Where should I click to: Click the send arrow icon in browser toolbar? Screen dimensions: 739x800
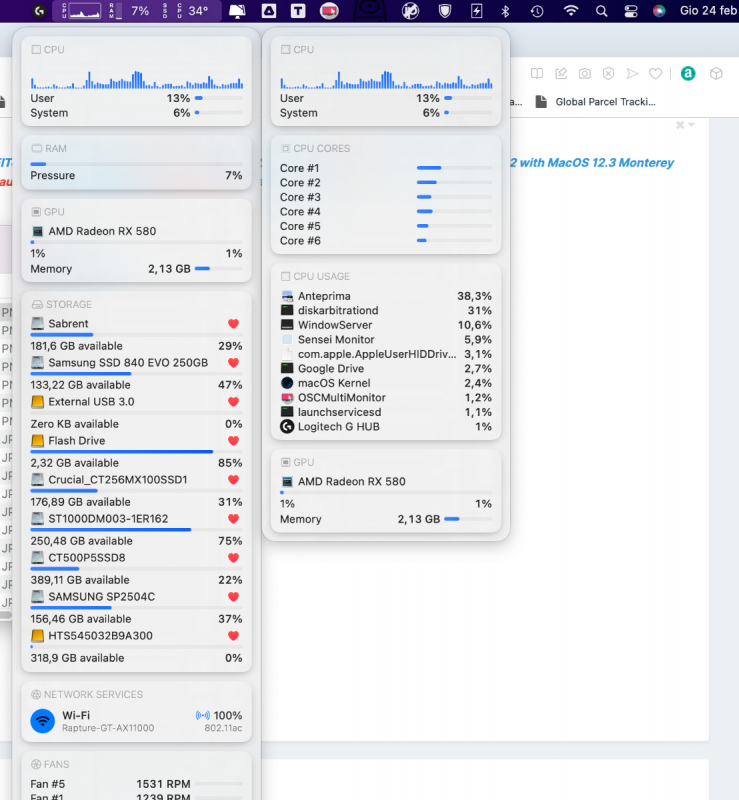coord(632,73)
